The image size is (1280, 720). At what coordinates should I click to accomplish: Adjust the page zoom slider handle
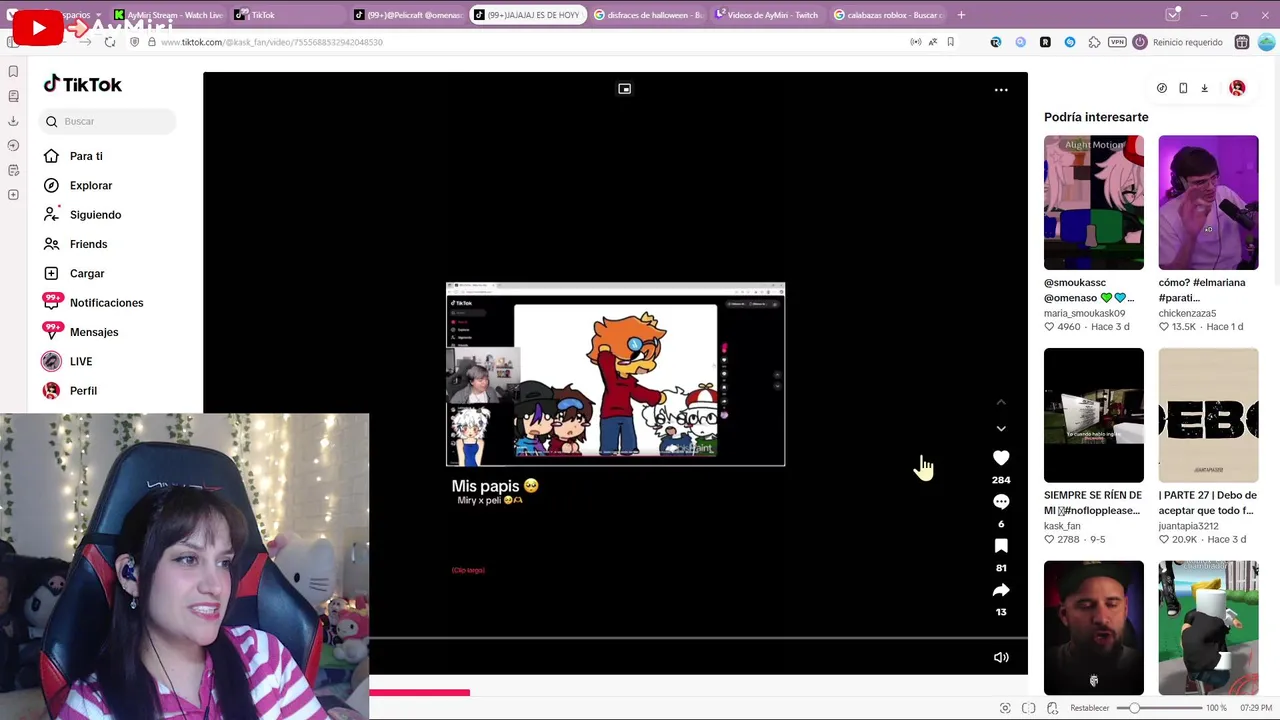point(1134,708)
